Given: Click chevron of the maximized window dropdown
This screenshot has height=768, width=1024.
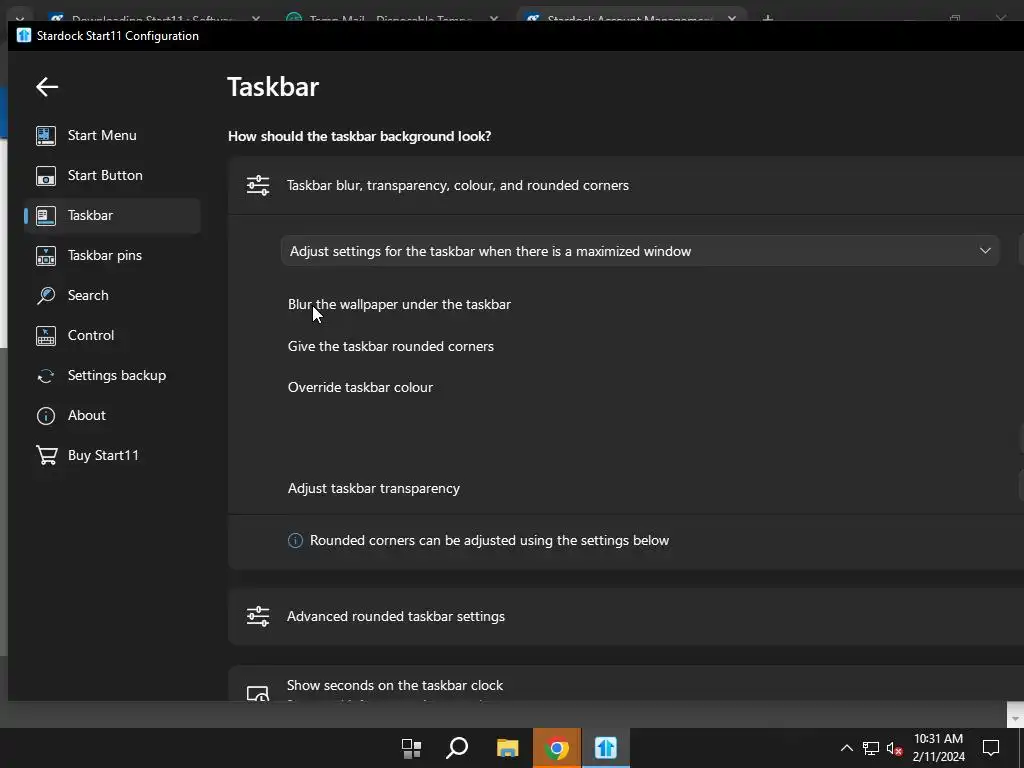Looking at the screenshot, I should (x=985, y=251).
